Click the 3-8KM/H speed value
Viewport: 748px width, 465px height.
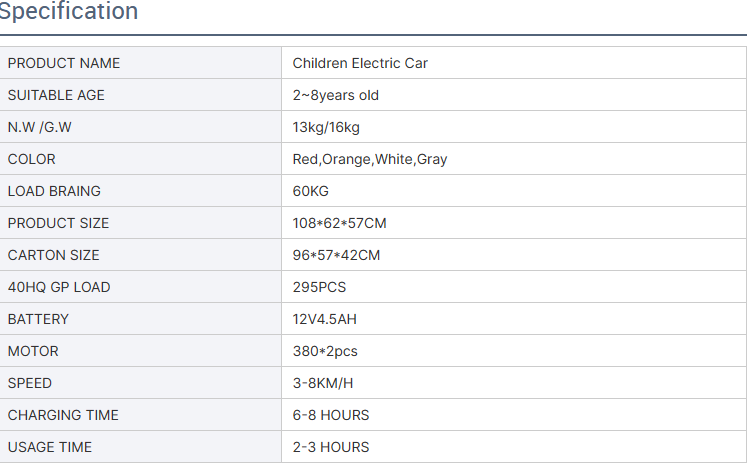[322, 383]
